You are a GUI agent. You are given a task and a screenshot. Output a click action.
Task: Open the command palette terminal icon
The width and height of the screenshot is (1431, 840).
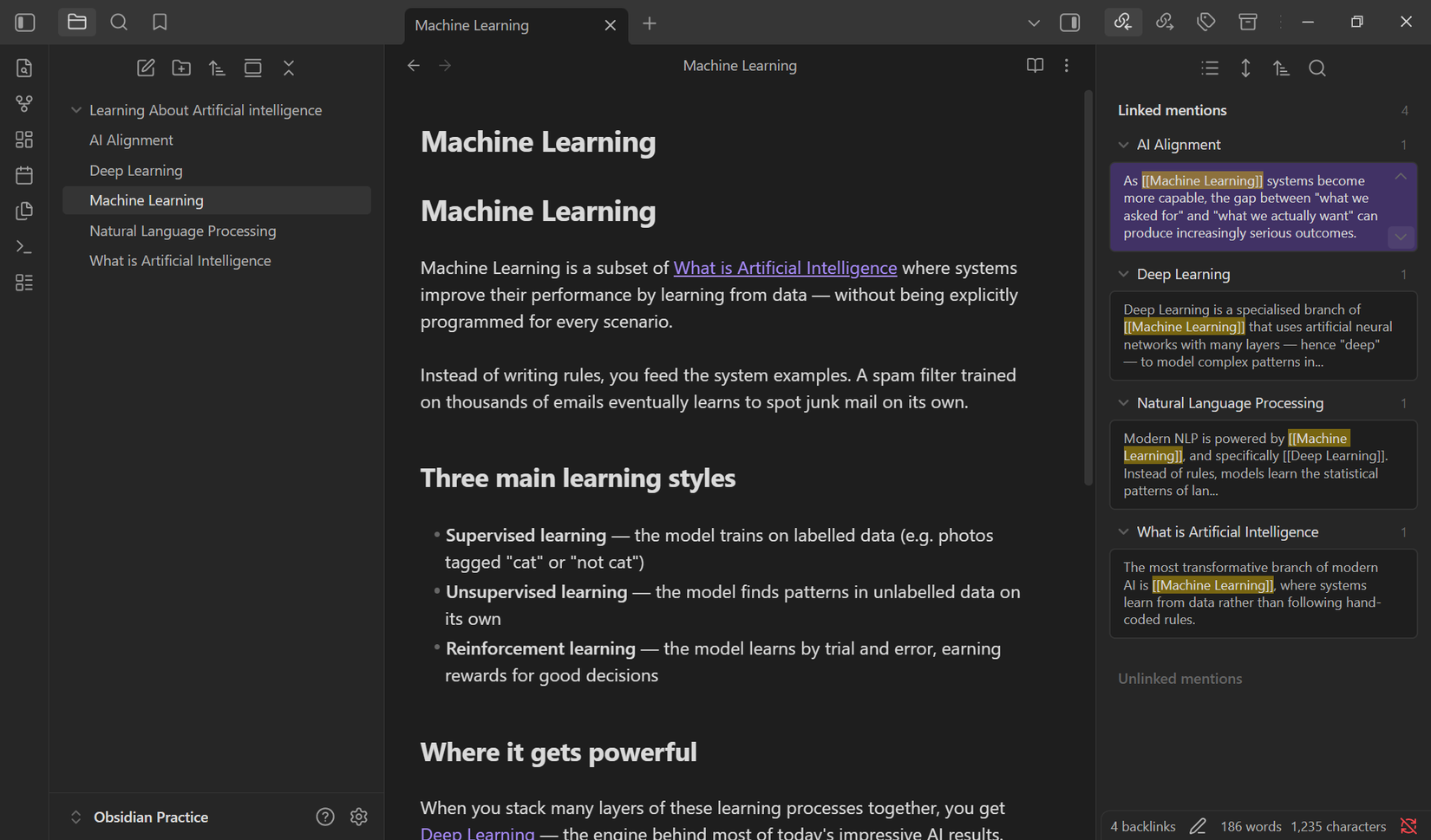coord(24,247)
